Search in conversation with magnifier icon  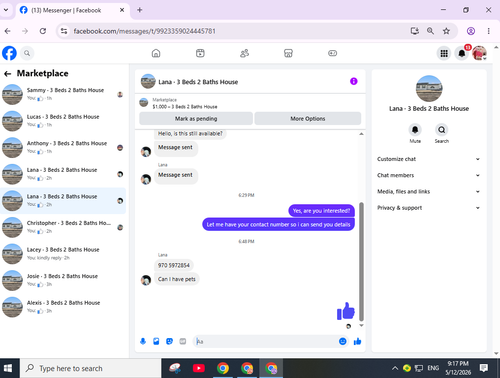tap(442, 130)
